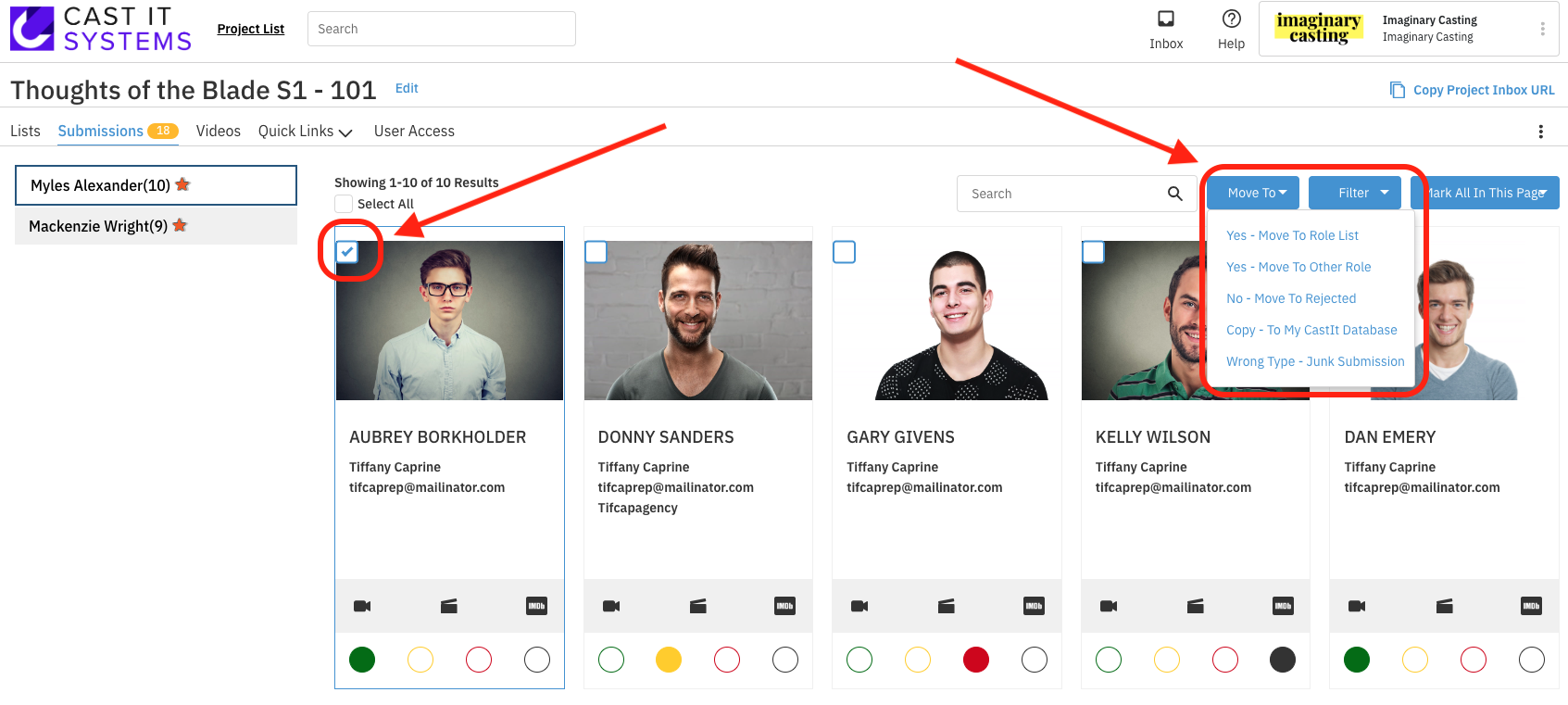The image size is (1568, 705).
Task: Switch to the Videos tab
Action: tap(218, 132)
